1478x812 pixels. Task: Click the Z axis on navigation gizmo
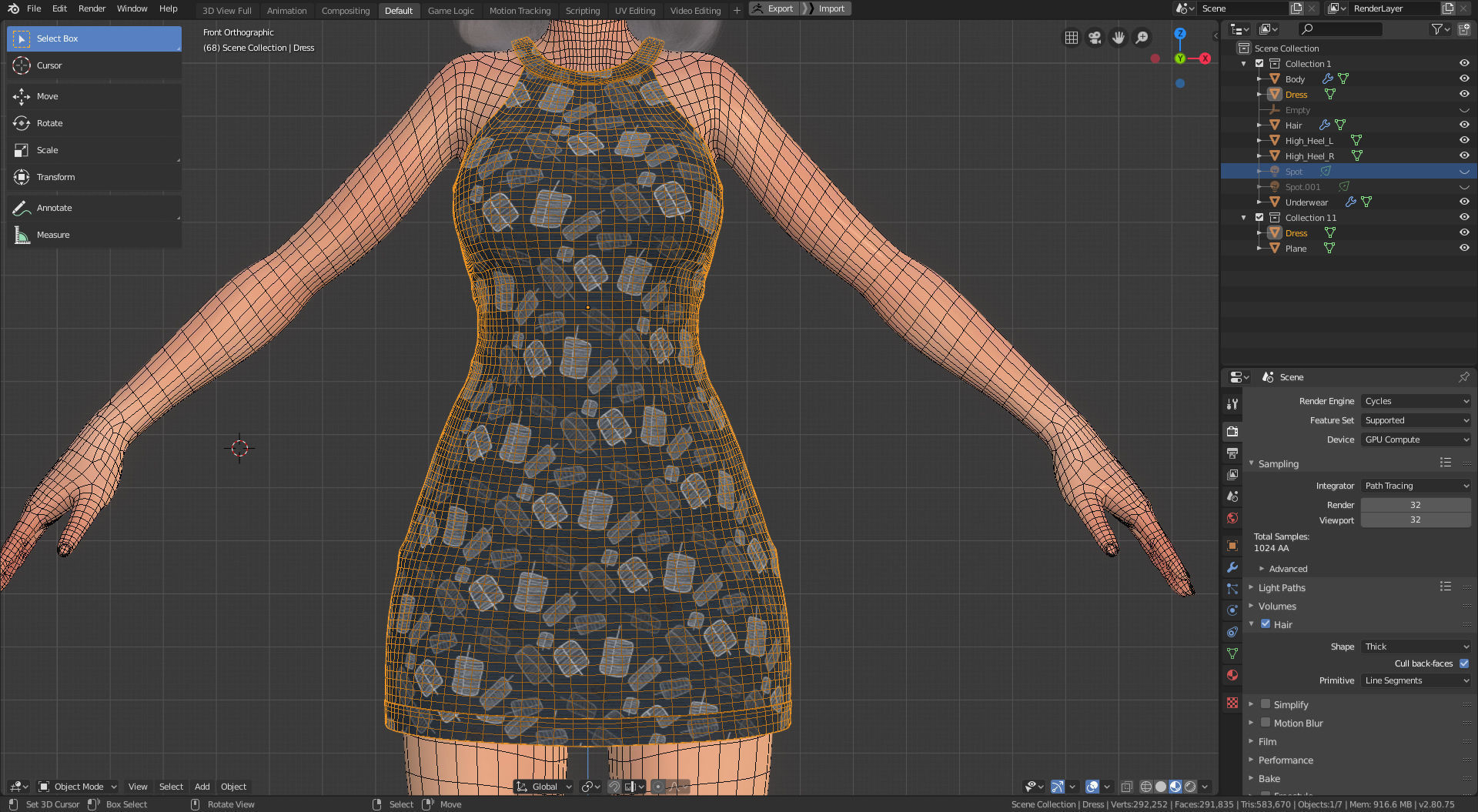pos(1180,34)
